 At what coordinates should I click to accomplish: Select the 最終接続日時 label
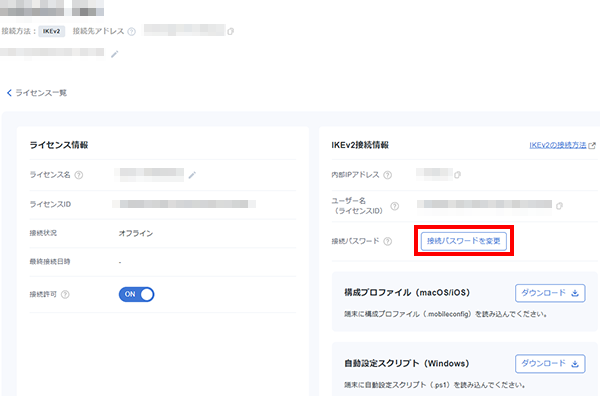50,262
